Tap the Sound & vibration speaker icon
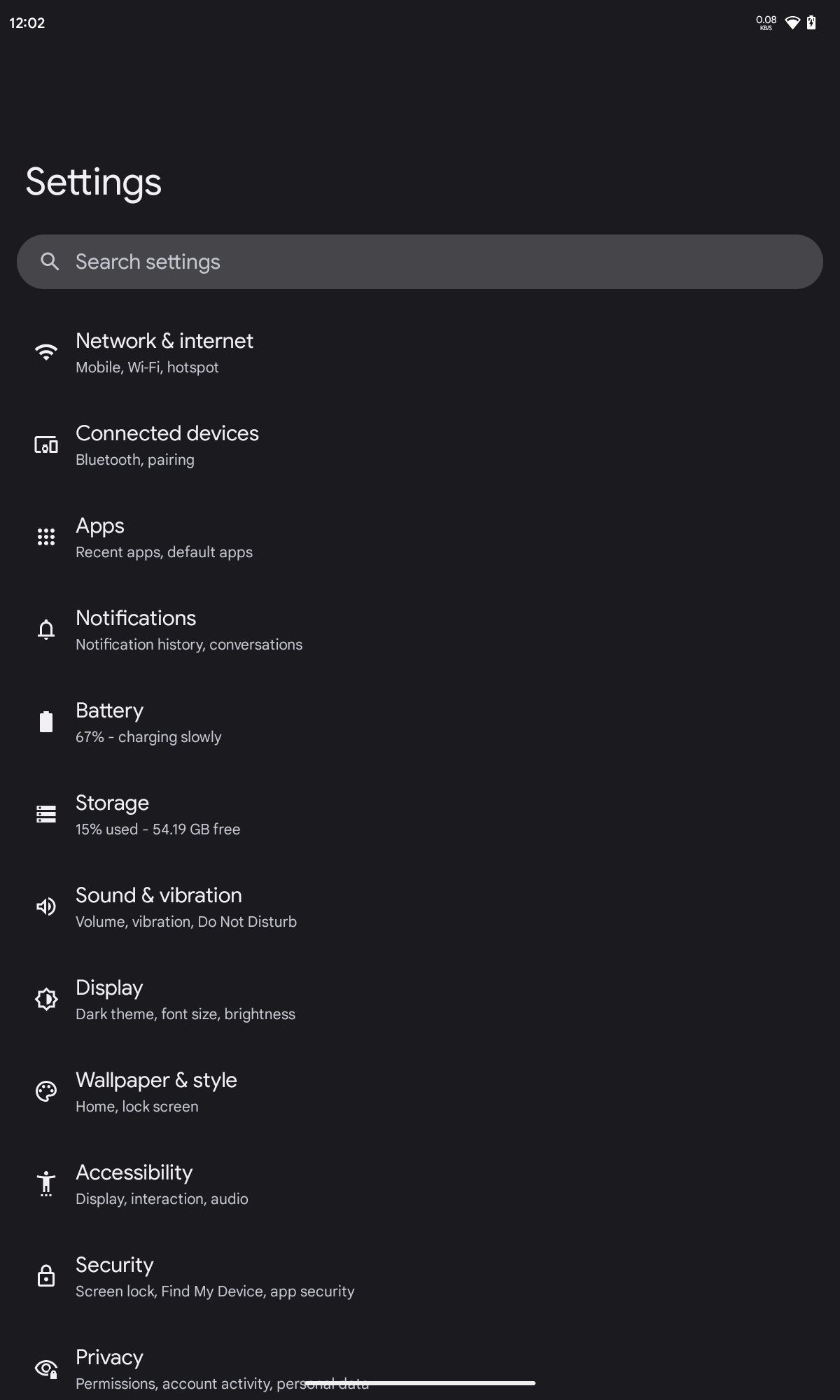840x1400 pixels. tap(46, 906)
